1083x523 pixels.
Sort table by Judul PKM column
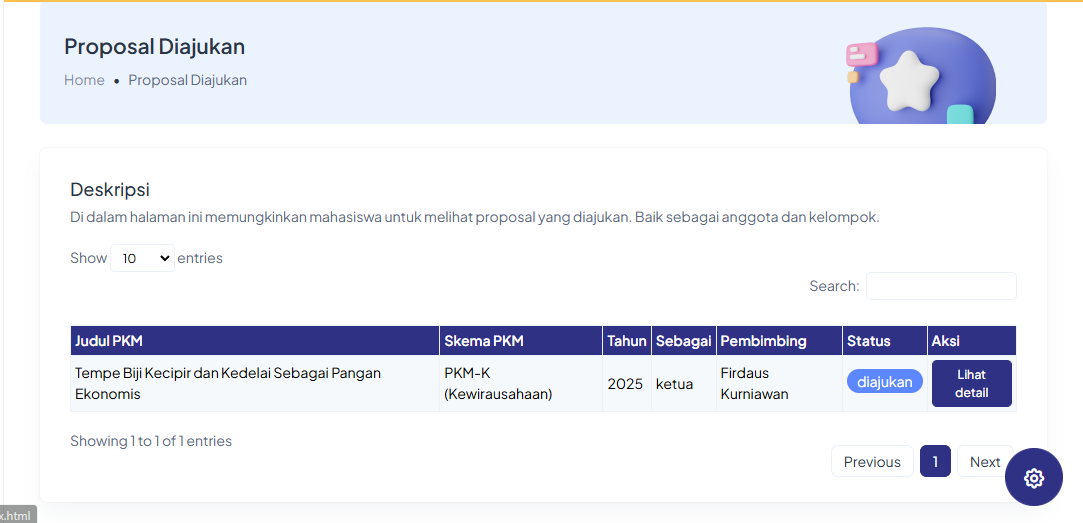(254, 341)
